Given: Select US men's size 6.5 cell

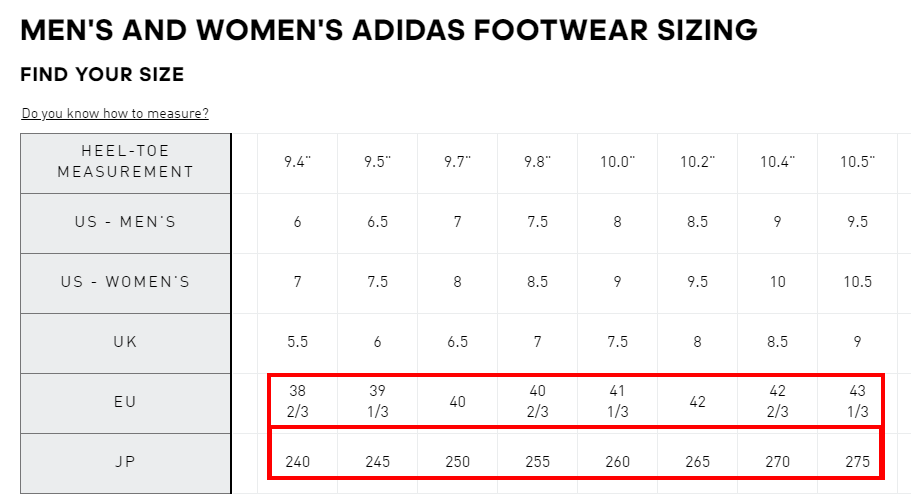Looking at the screenshot, I should pyautogui.click(x=378, y=222).
